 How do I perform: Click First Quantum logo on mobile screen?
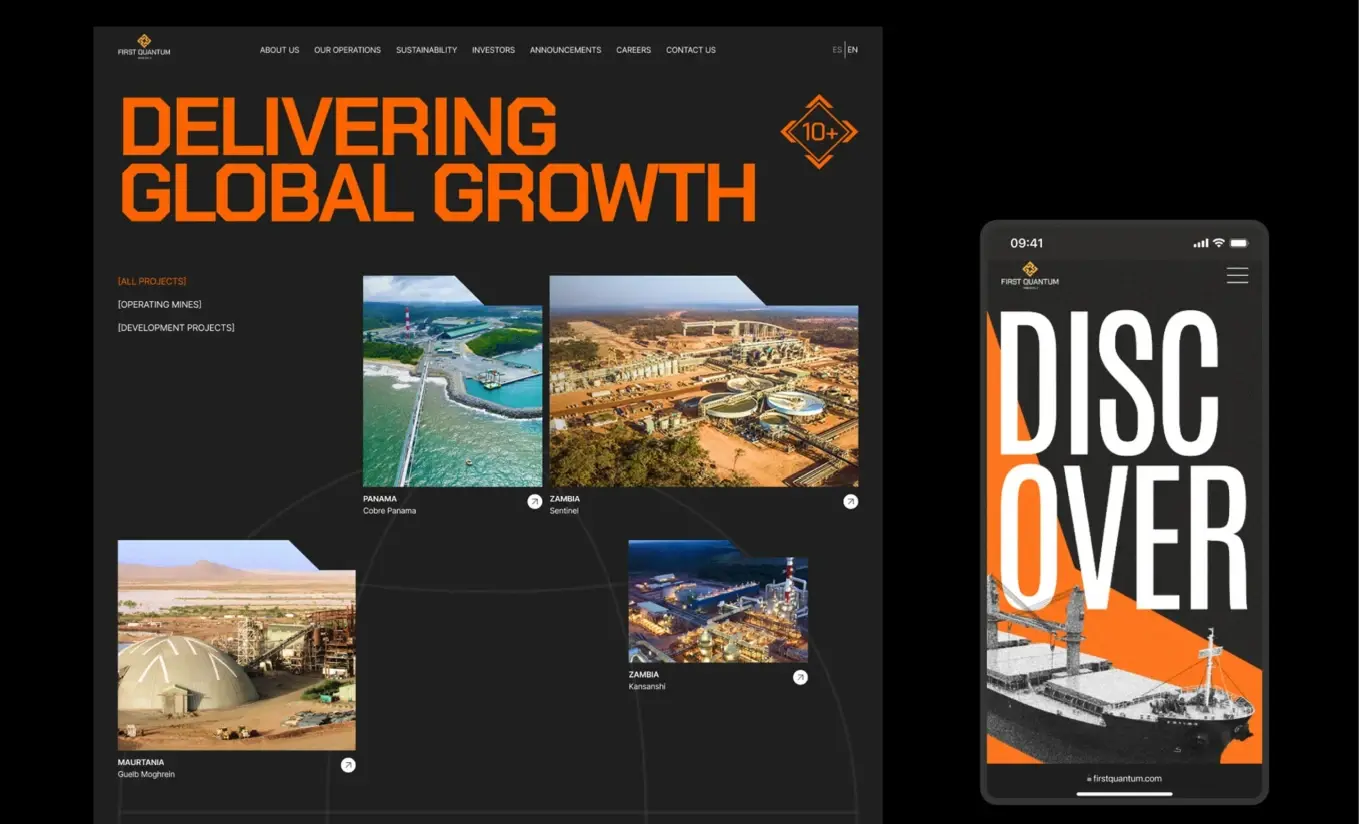coord(1029,275)
